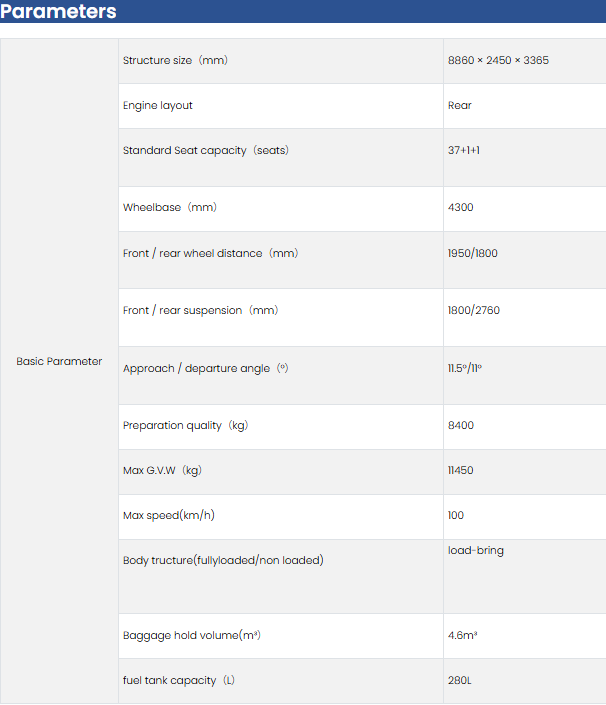Select the 37+1+1 seats value
Image resolution: width=606 pixels, height=705 pixels.
coord(464,150)
